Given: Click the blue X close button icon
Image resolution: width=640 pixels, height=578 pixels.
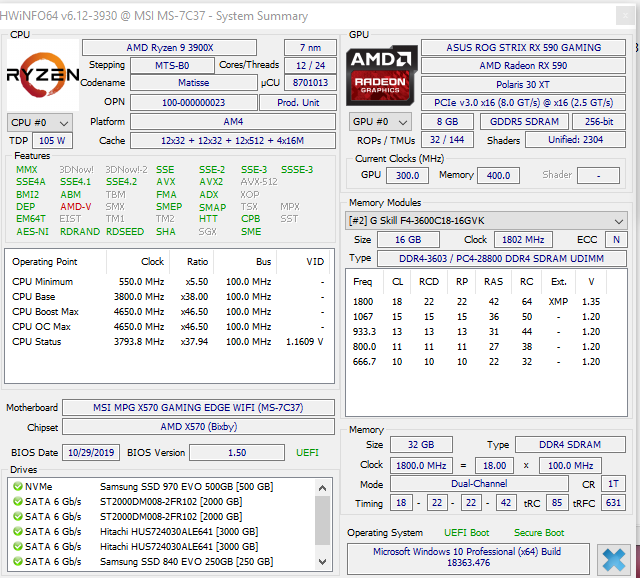Looking at the screenshot, I should [x=613, y=560].
